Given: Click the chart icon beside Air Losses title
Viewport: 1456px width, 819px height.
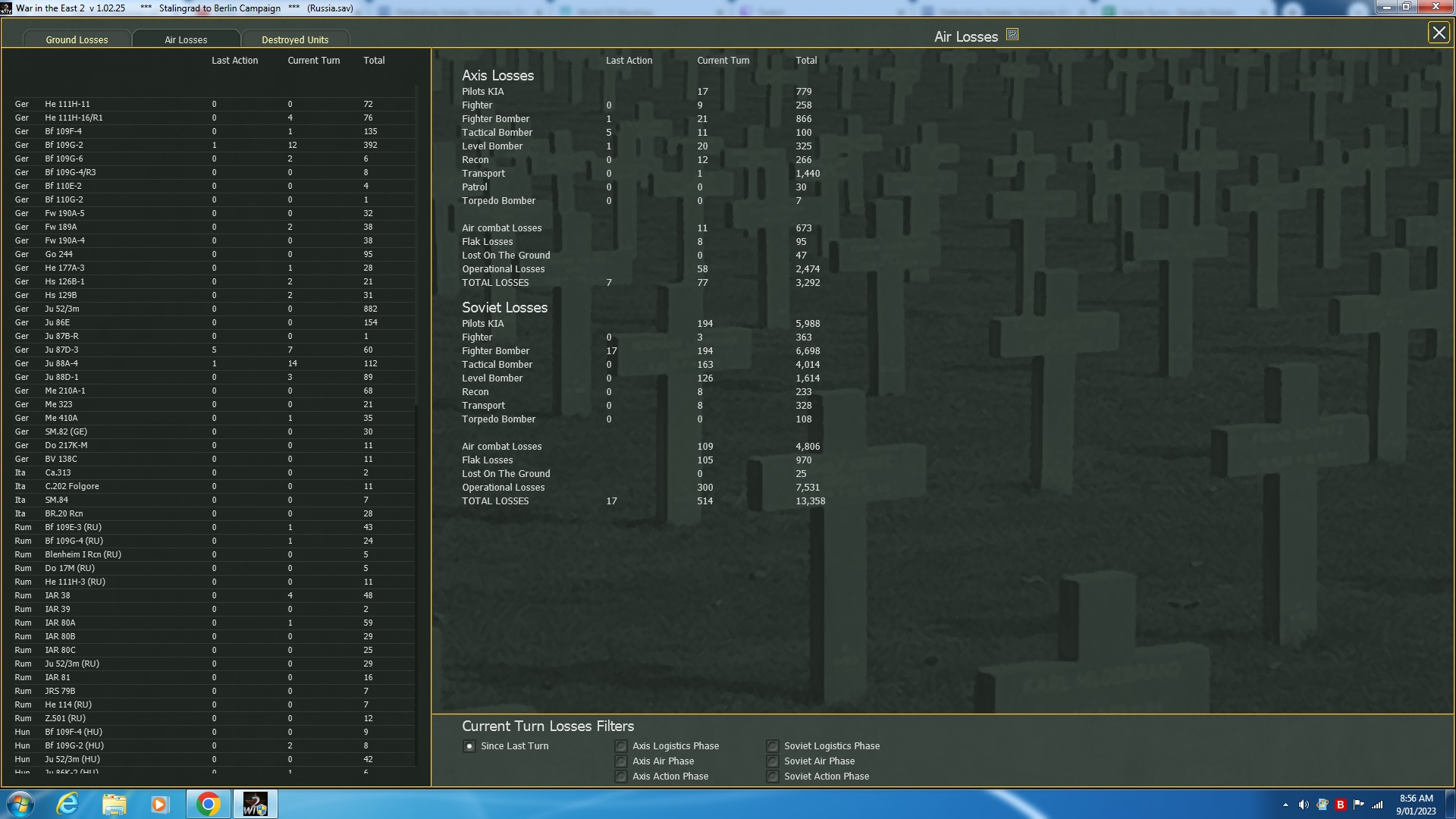Looking at the screenshot, I should pos(1012,34).
